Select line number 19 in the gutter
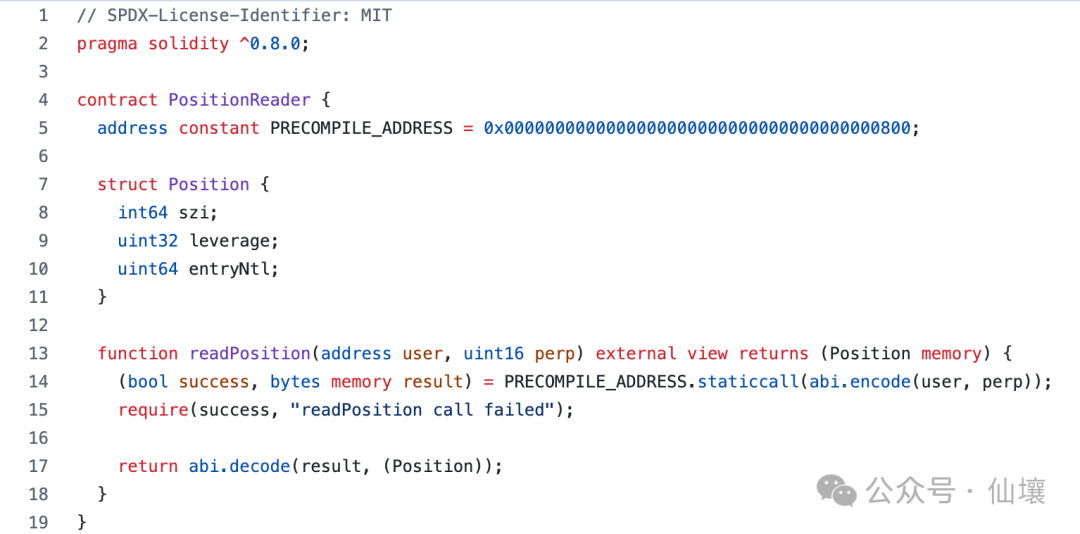The image size is (1080, 534). pyautogui.click(x=38, y=522)
